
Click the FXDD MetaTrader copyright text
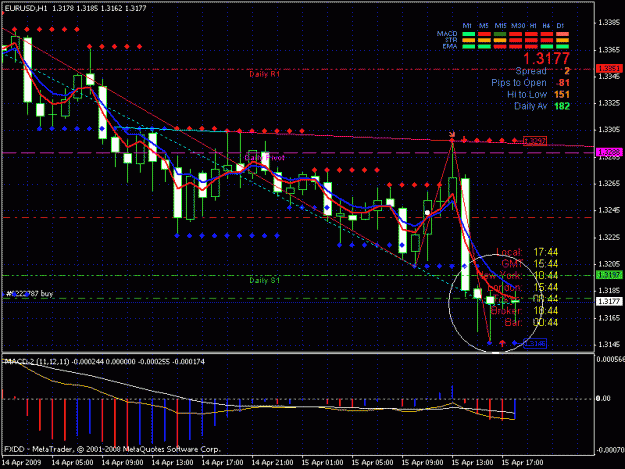click(112, 449)
